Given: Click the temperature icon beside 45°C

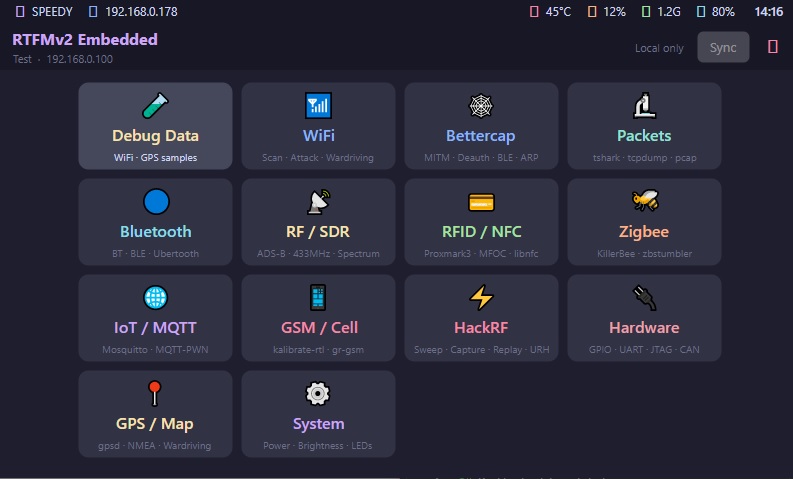Looking at the screenshot, I should (x=534, y=12).
